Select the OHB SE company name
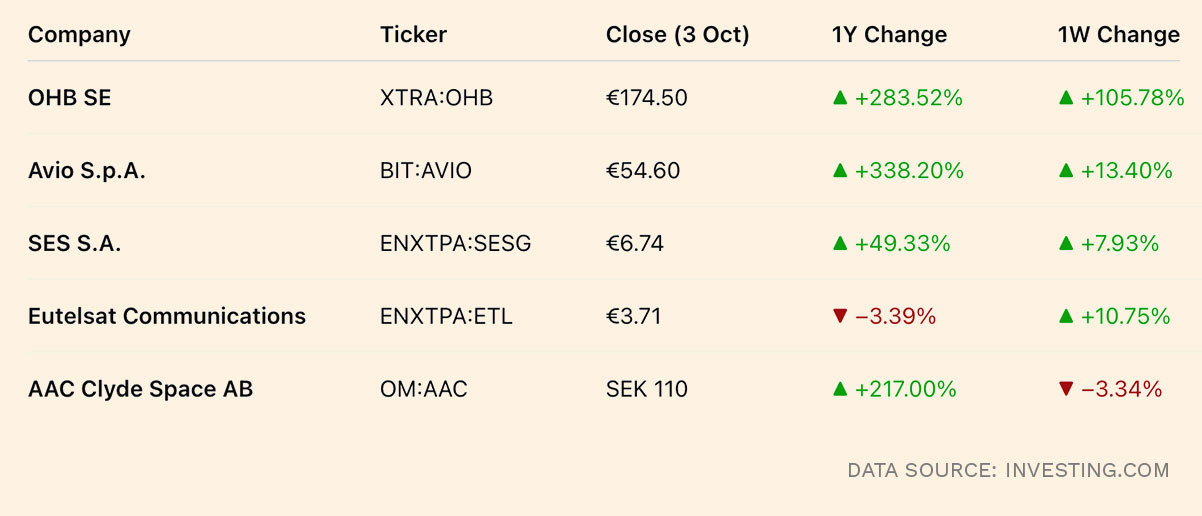This screenshot has height=516, width=1202. point(70,98)
